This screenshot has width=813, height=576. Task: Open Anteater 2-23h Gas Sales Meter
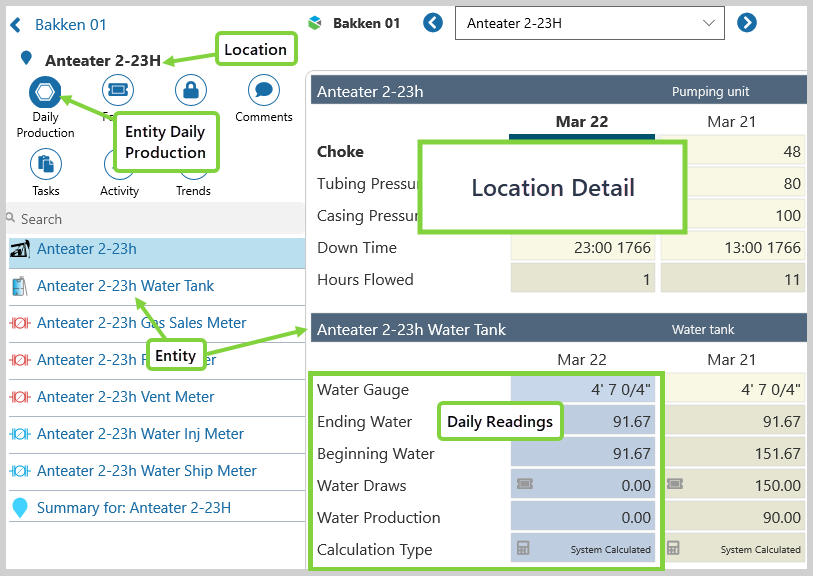pyautogui.click(x=157, y=323)
